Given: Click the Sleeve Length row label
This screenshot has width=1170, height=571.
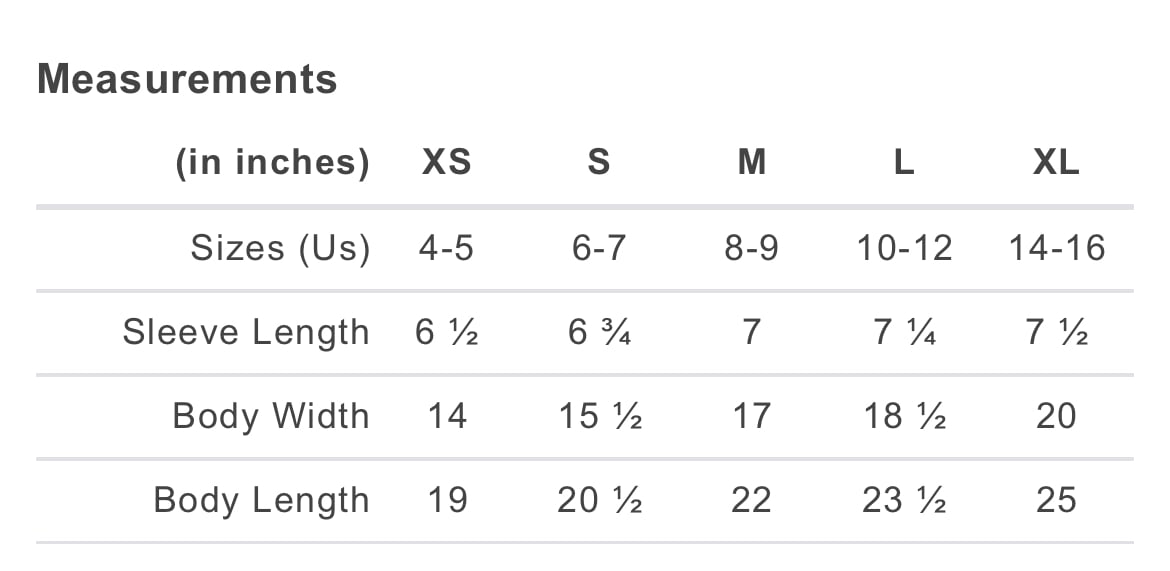Looking at the screenshot, I should 246,332.
